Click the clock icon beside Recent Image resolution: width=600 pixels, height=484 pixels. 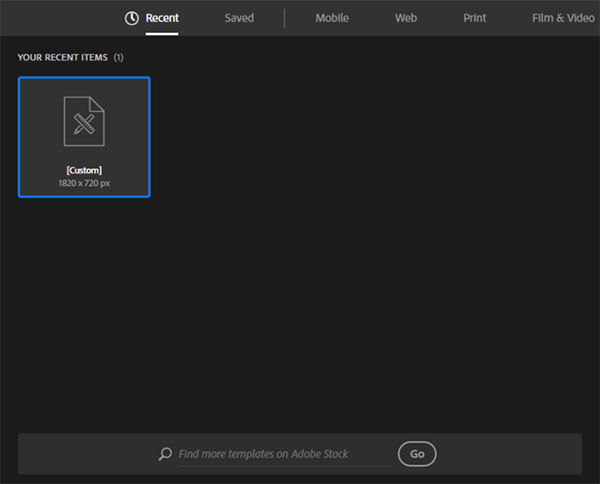click(132, 18)
